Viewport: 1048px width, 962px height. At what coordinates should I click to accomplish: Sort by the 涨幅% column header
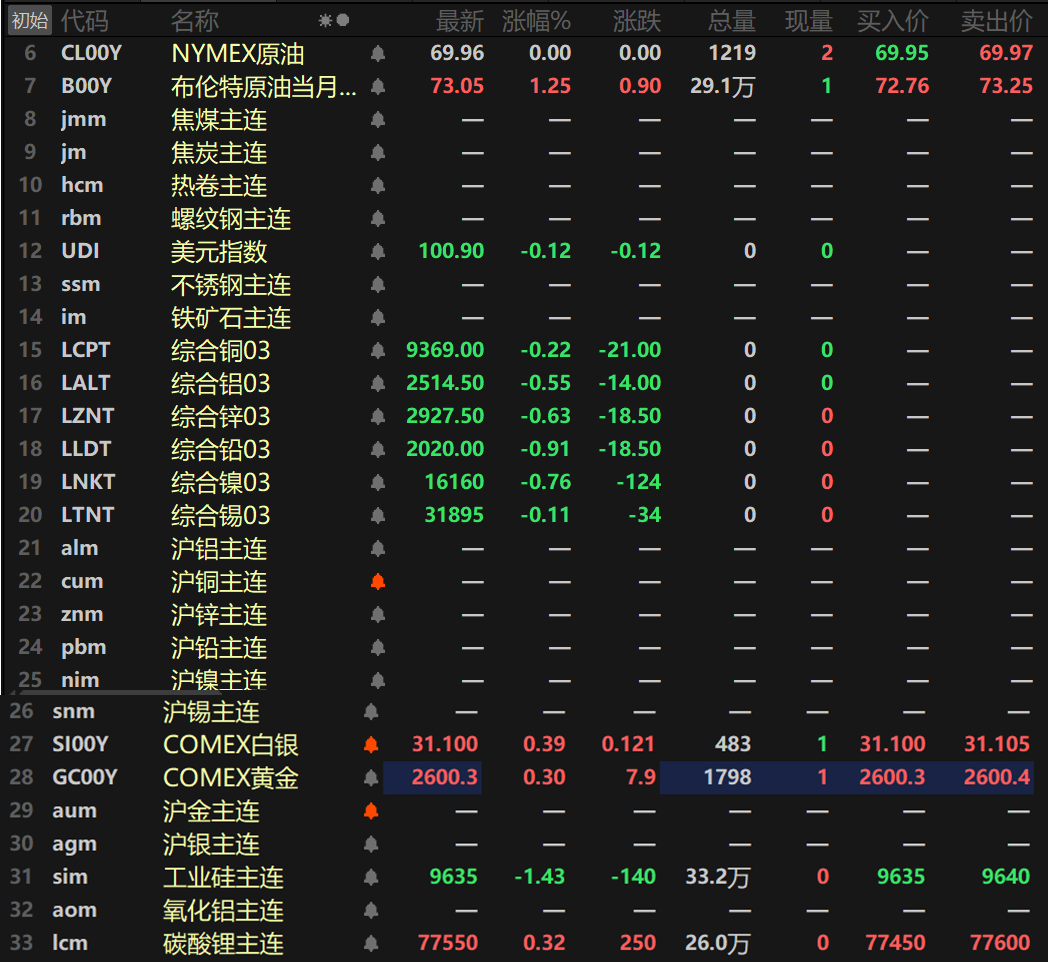(536, 20)
